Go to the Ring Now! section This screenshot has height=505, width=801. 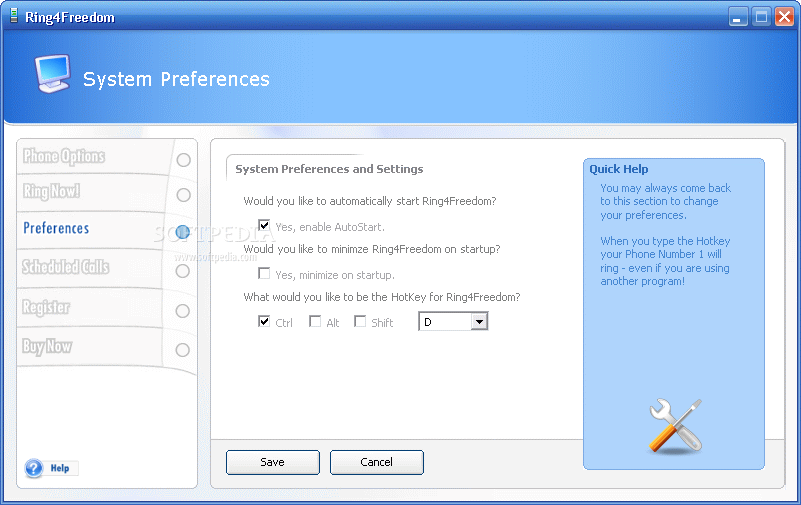coord(51,191)
